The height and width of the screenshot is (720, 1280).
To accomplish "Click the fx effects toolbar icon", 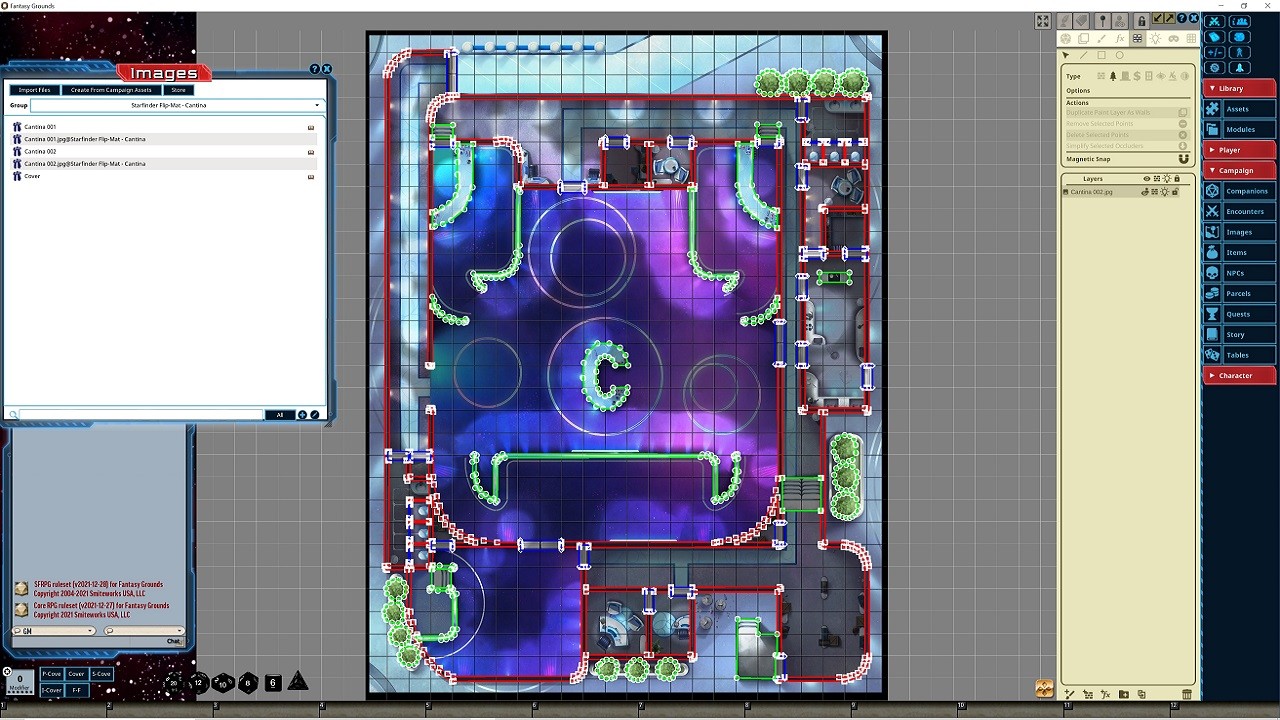I will (x=1119, y=38).
